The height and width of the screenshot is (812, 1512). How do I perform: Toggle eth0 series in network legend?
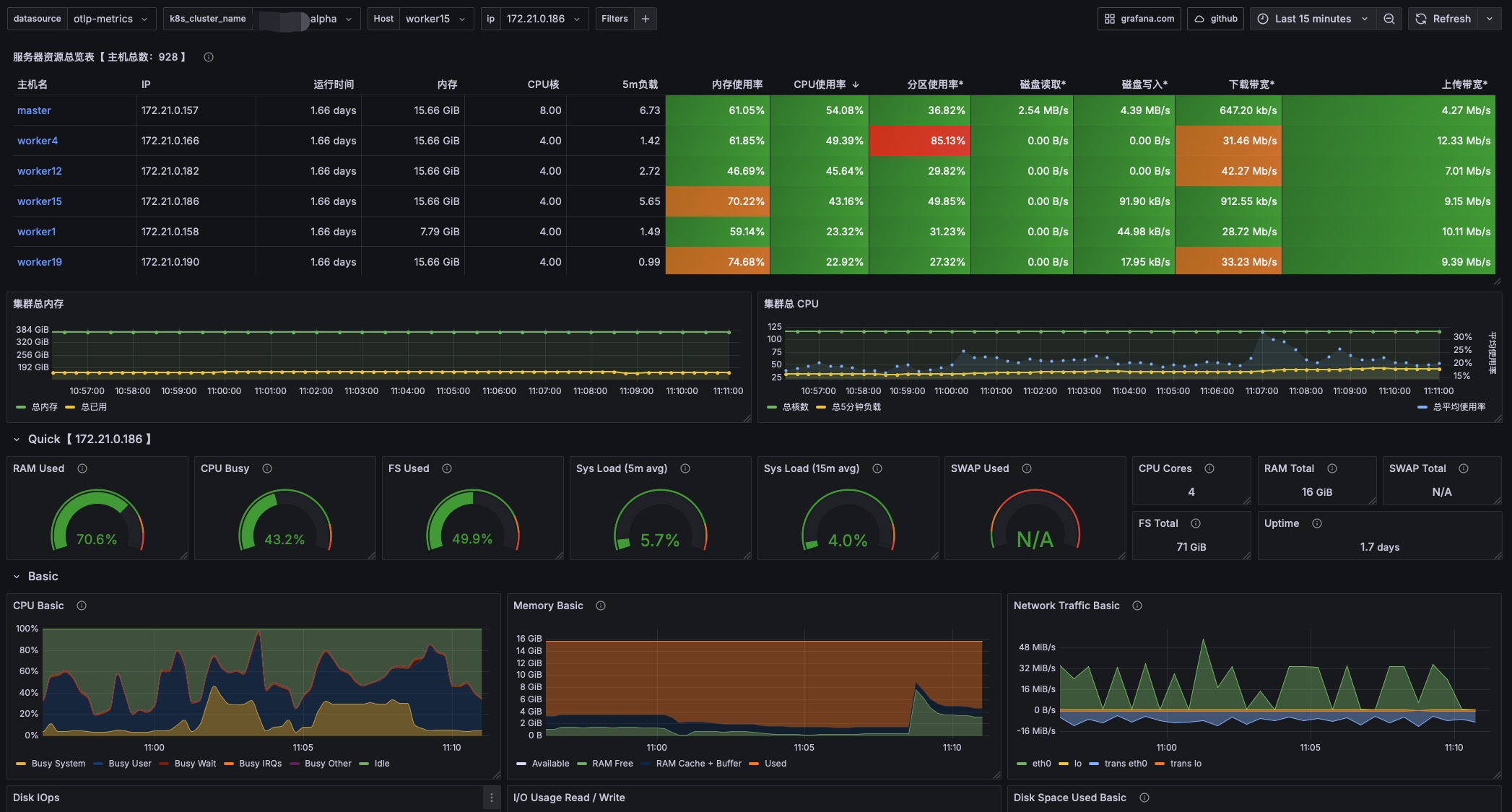(1041, 764)
